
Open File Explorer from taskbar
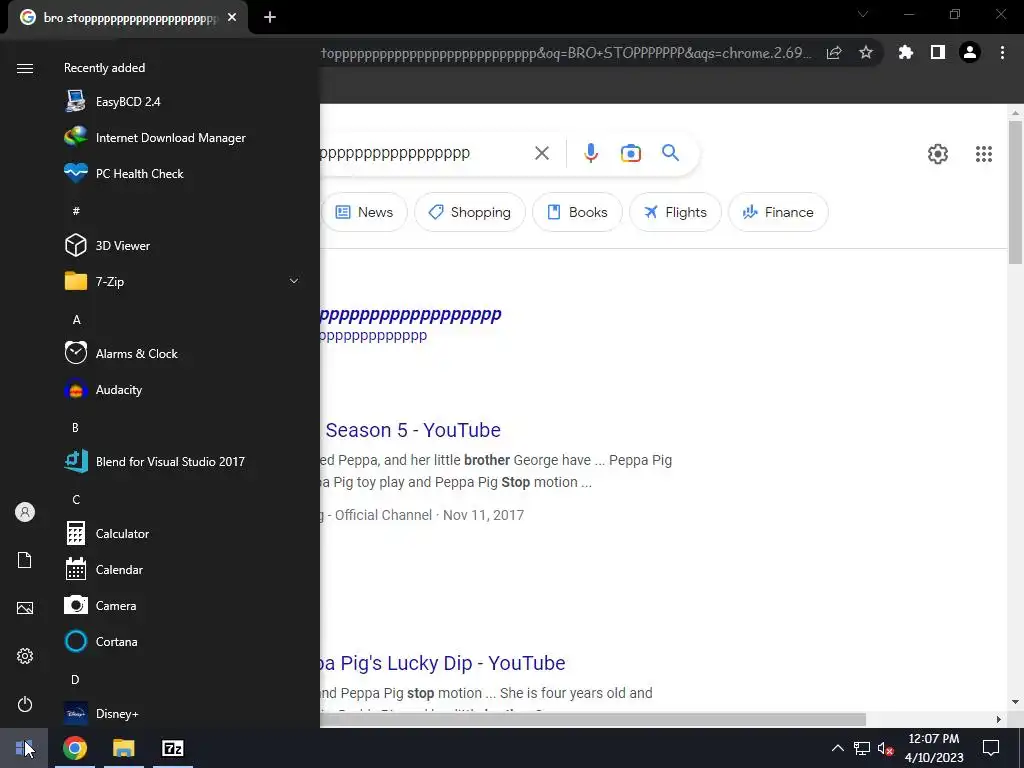point(123,748)
